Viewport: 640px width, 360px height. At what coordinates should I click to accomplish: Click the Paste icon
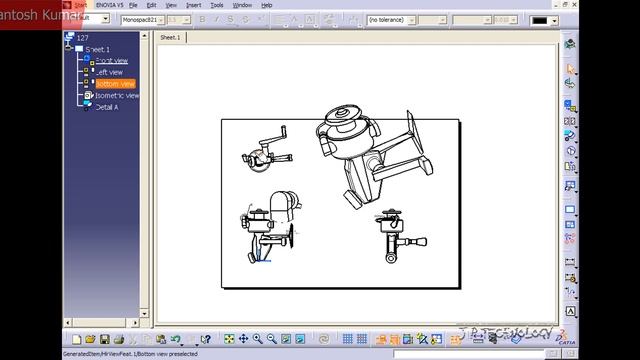[161, 339]
